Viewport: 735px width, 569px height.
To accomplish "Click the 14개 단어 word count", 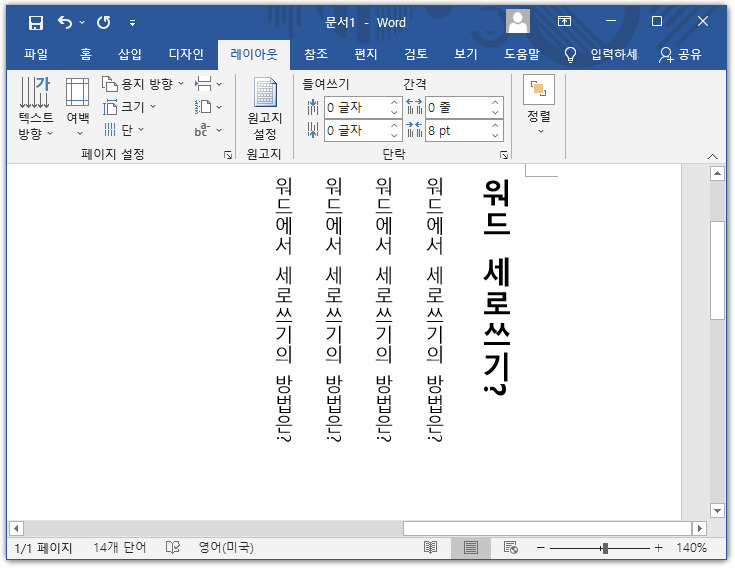I will click(120, 548).
